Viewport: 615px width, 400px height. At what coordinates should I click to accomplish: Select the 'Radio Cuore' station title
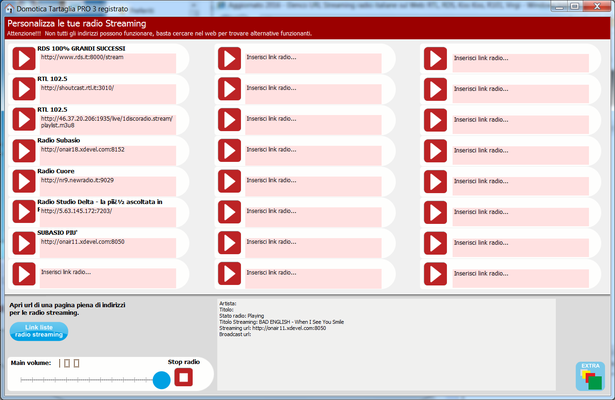coord(56,171)
